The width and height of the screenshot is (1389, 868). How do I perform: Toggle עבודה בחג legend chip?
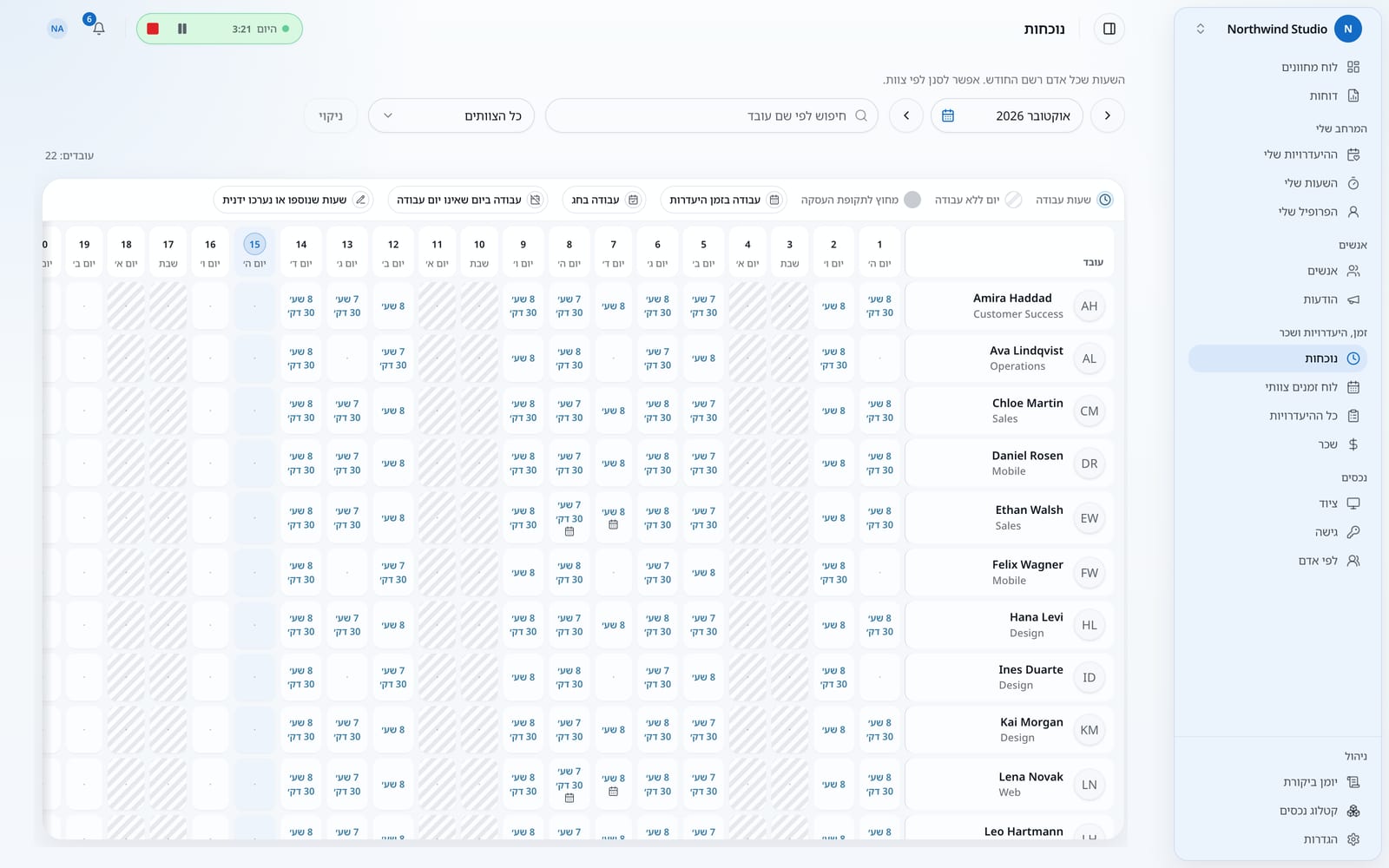(x=605, y=200)
